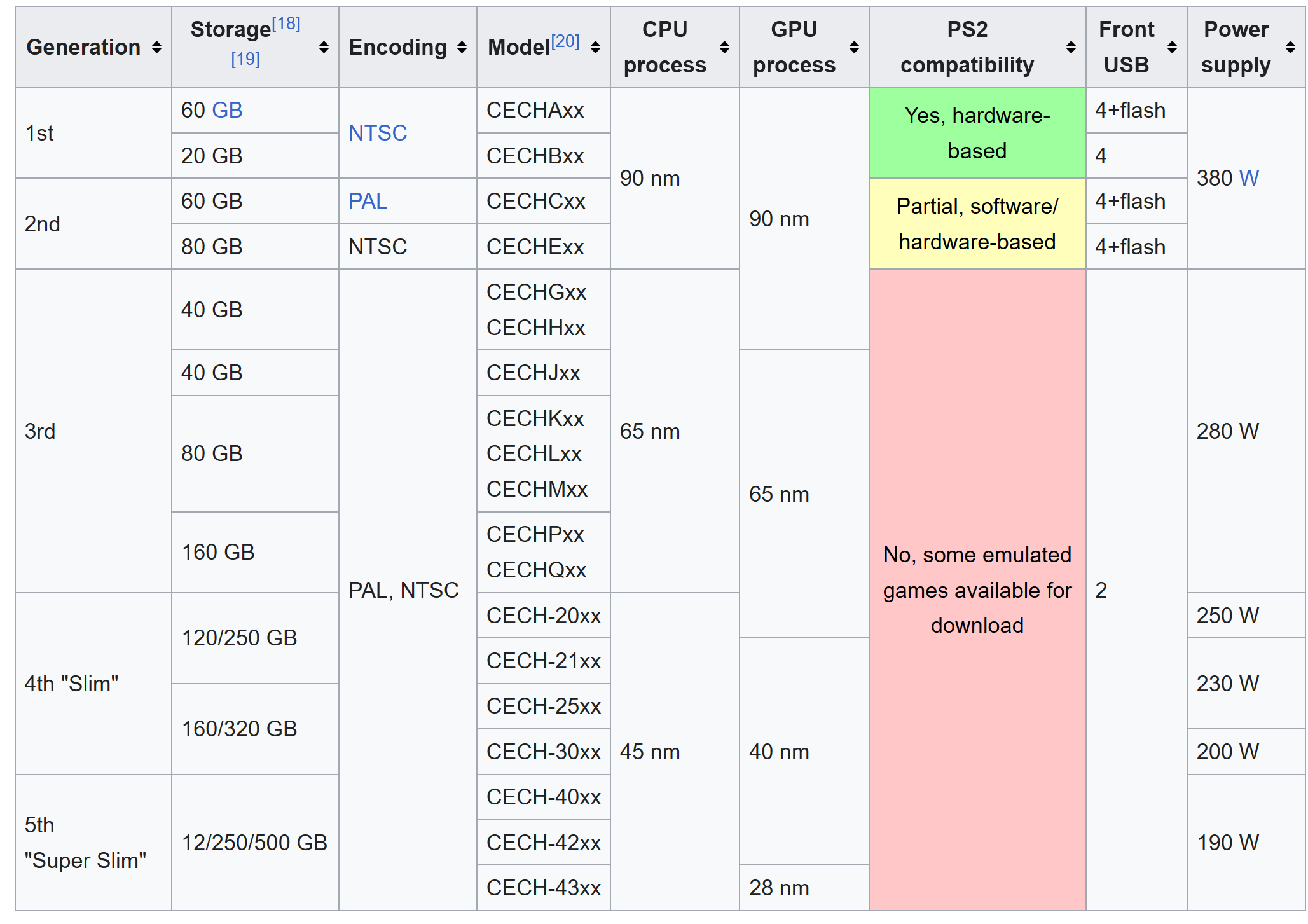This screenshot has height=924, width=1308.
Task: Sort by Encoding using its arrow icon
Action: tap(462, 47)
